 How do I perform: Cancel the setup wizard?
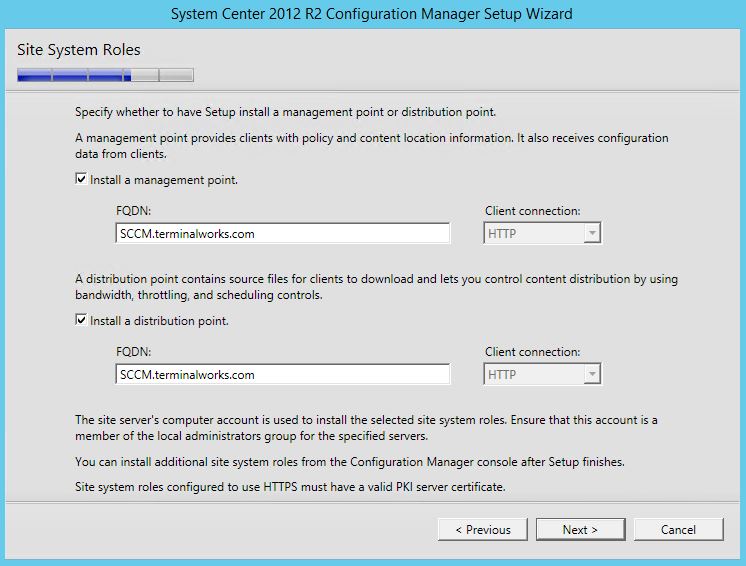pos(678,529)
